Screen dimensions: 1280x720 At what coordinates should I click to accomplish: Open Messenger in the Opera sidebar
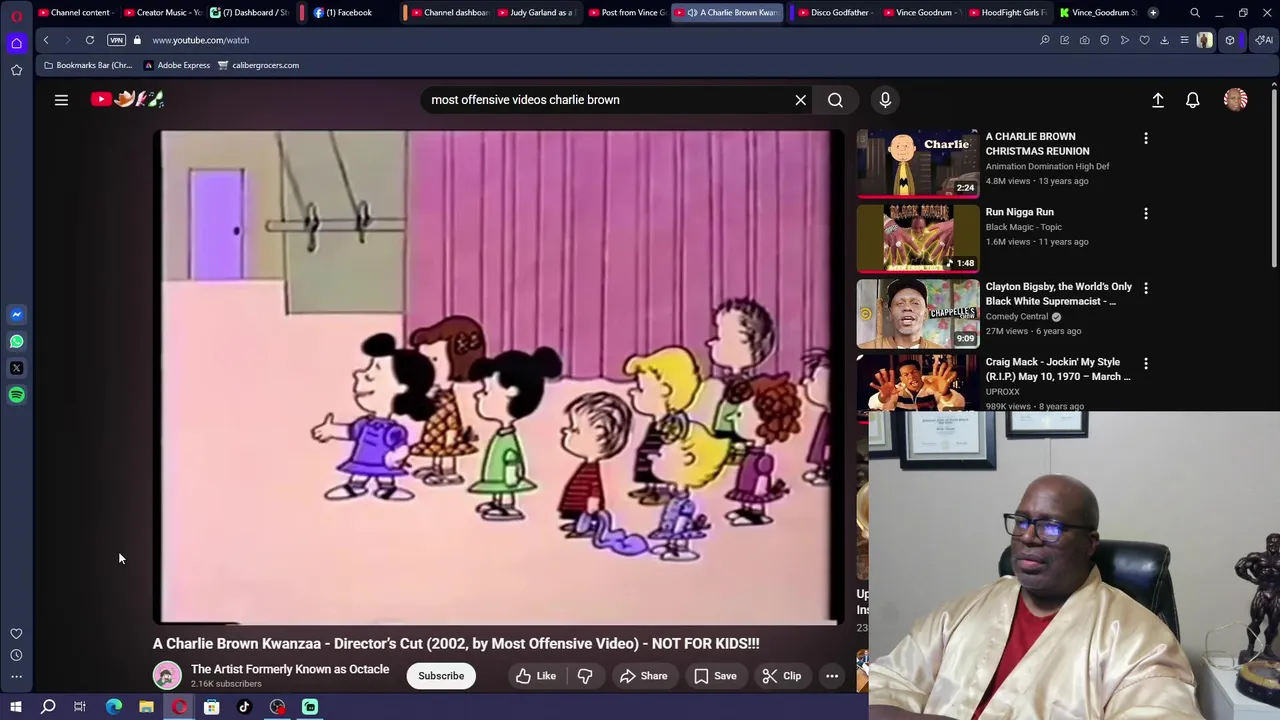(x=16, y=314)
